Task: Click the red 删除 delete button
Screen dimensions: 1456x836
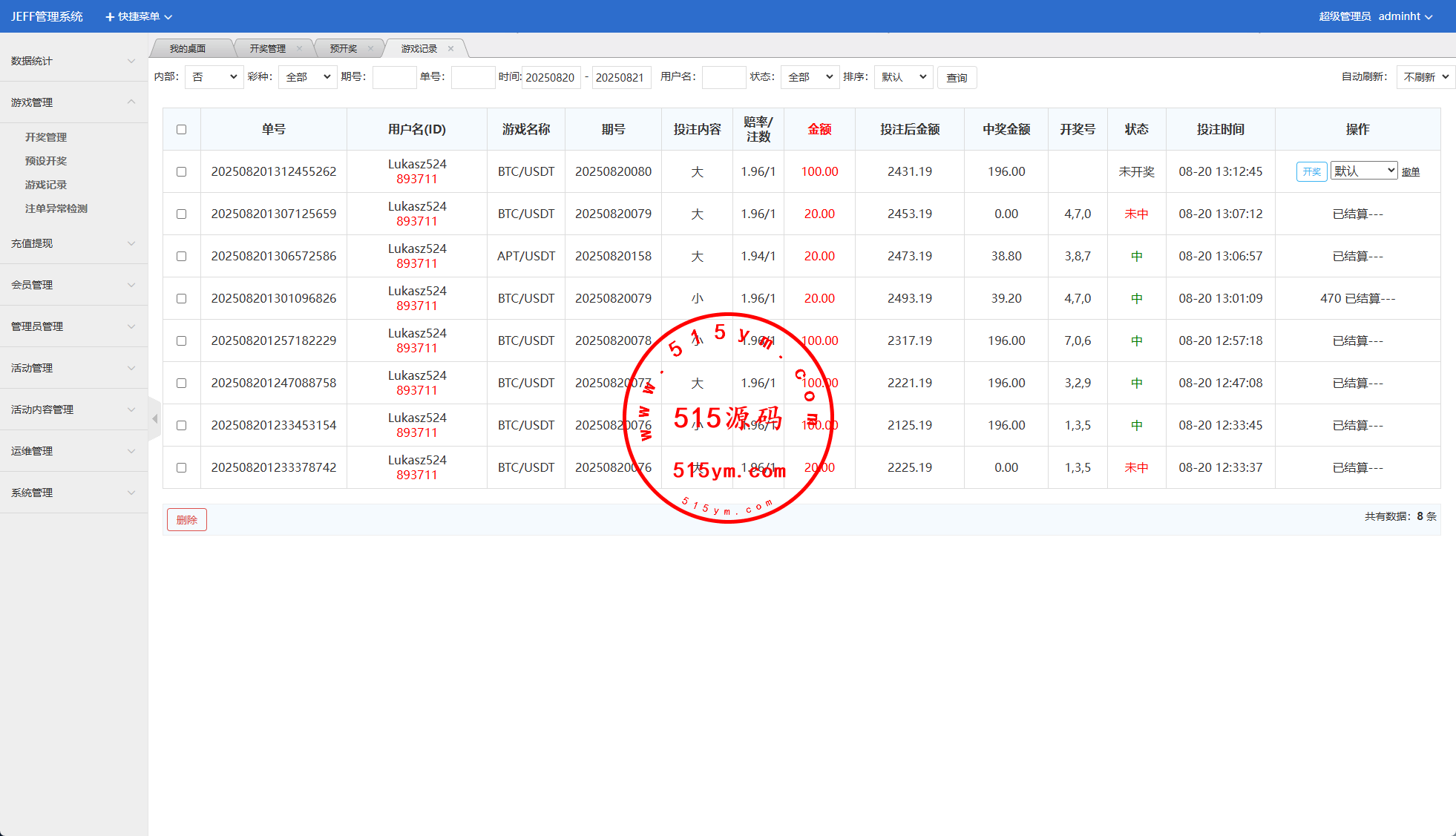Action: [187, 520]
